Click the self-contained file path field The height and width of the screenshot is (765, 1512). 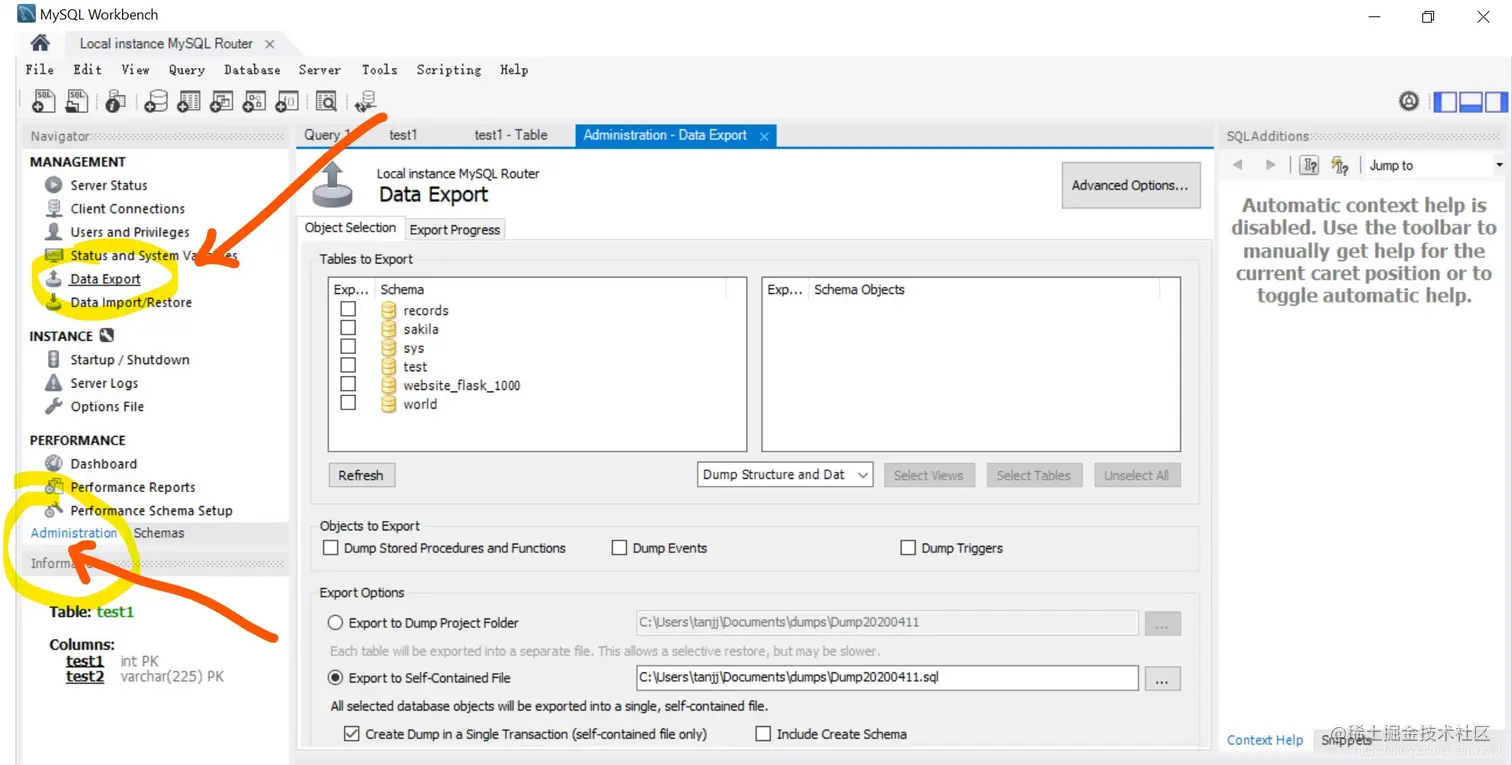click(887, 678)
